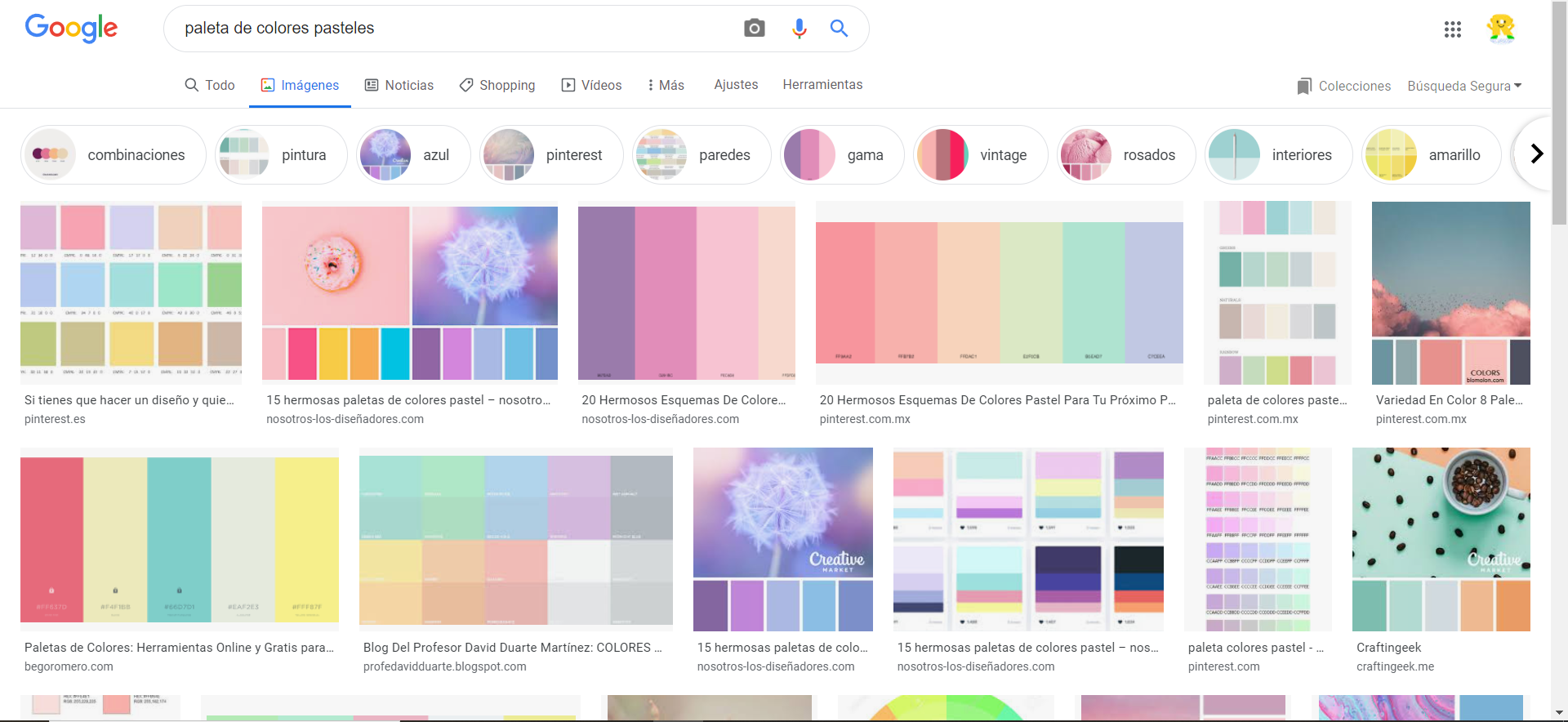The image size is (1568, 722).
Task: Open search by image camera icon
Action: (x=755, y=29)
